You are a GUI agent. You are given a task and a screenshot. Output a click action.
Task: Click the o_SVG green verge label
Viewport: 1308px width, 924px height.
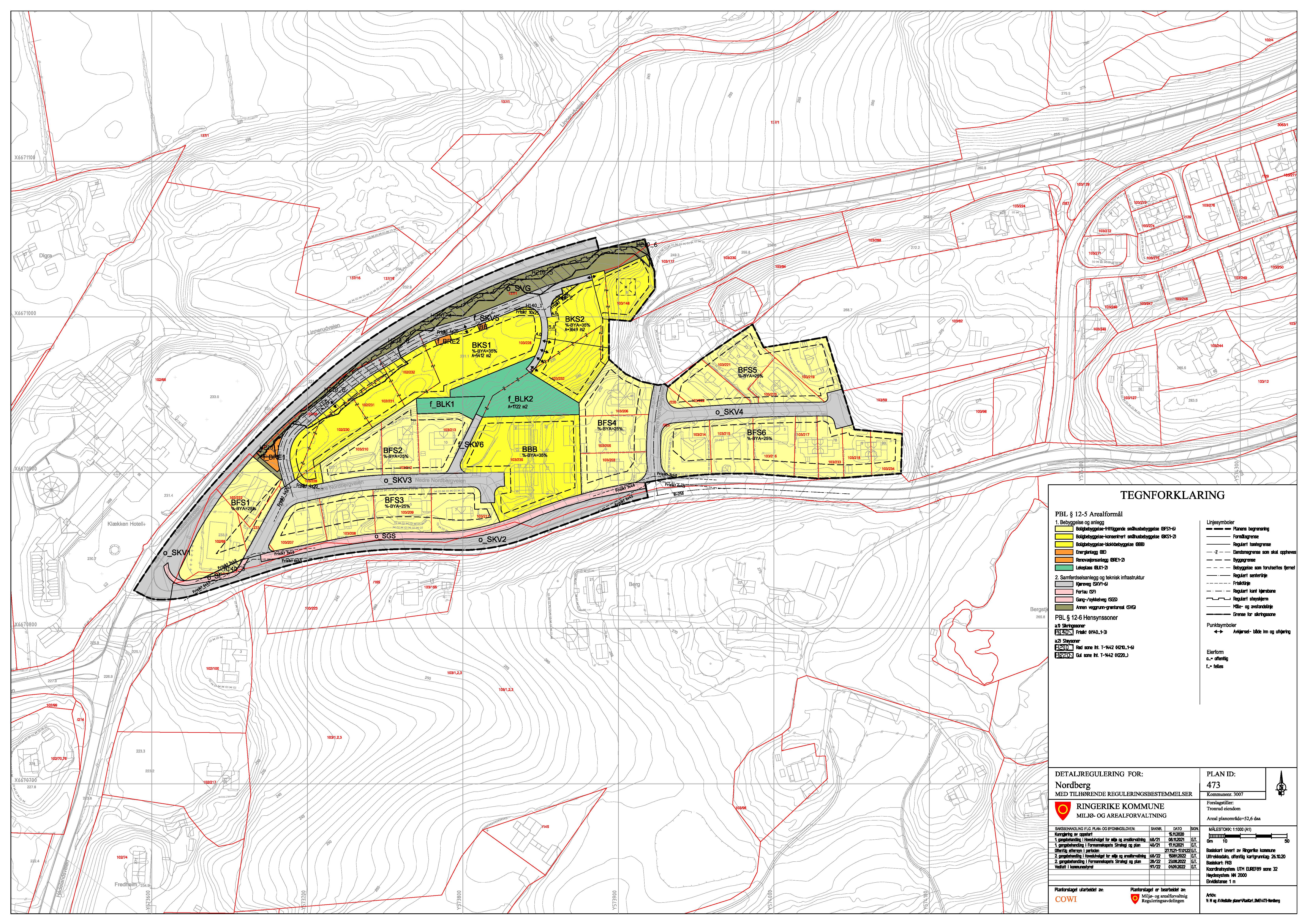(x=518, y=288)
